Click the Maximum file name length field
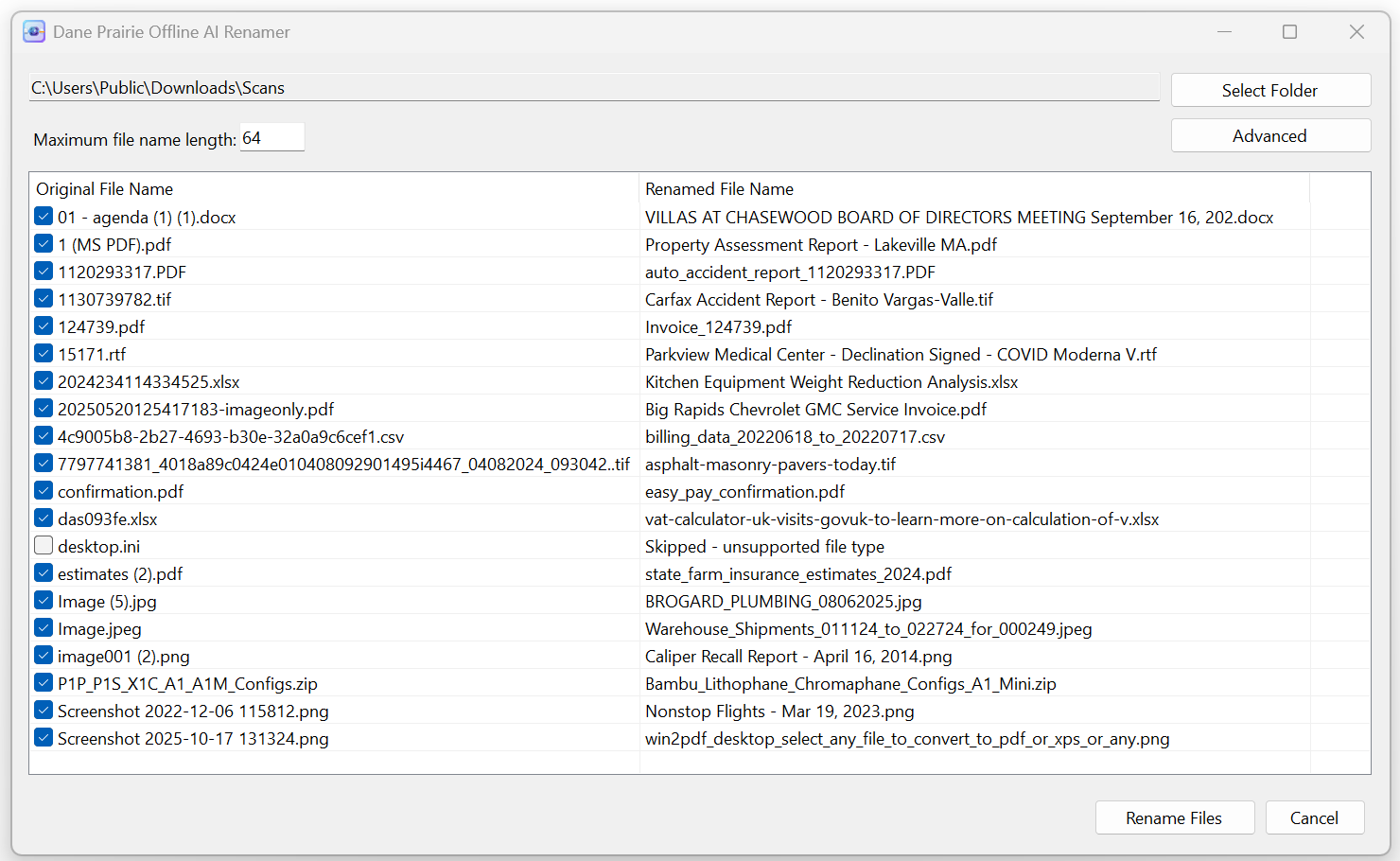This screenshot has height=861, width=1400. (x=272, y=137)
